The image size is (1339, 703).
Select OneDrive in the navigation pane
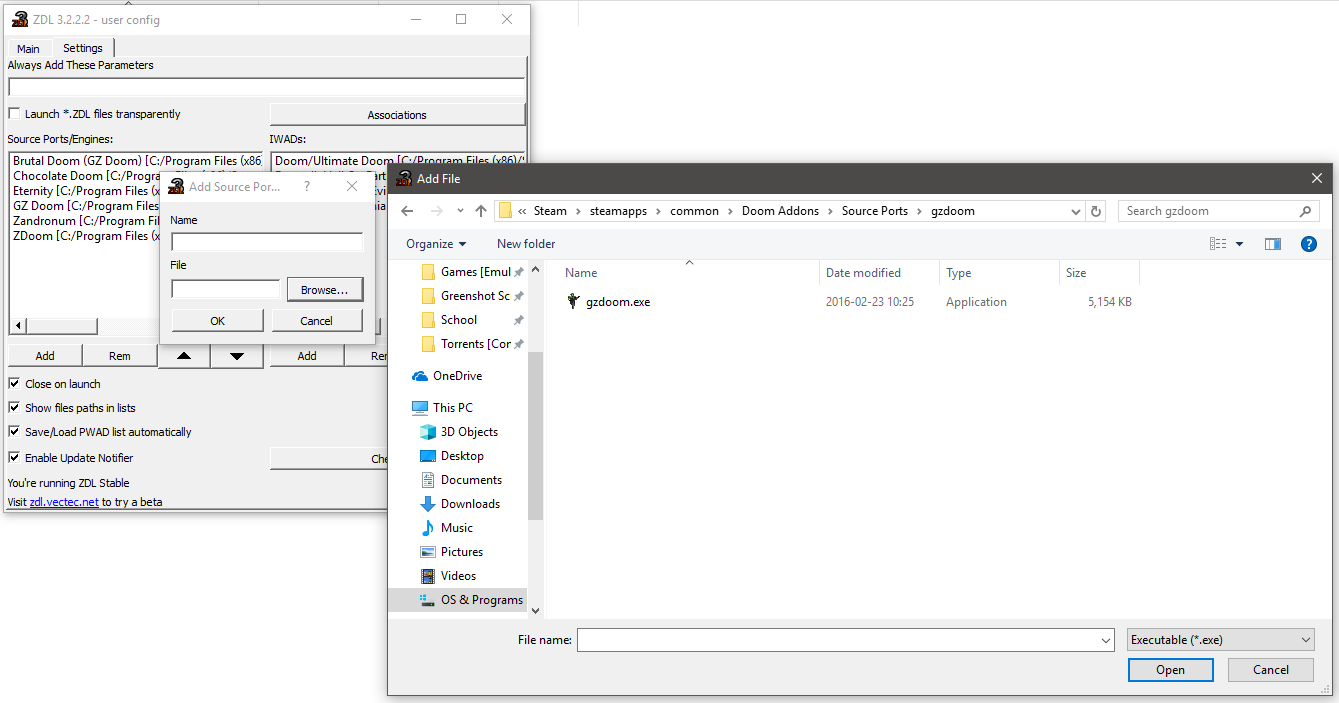coord(457,376)
